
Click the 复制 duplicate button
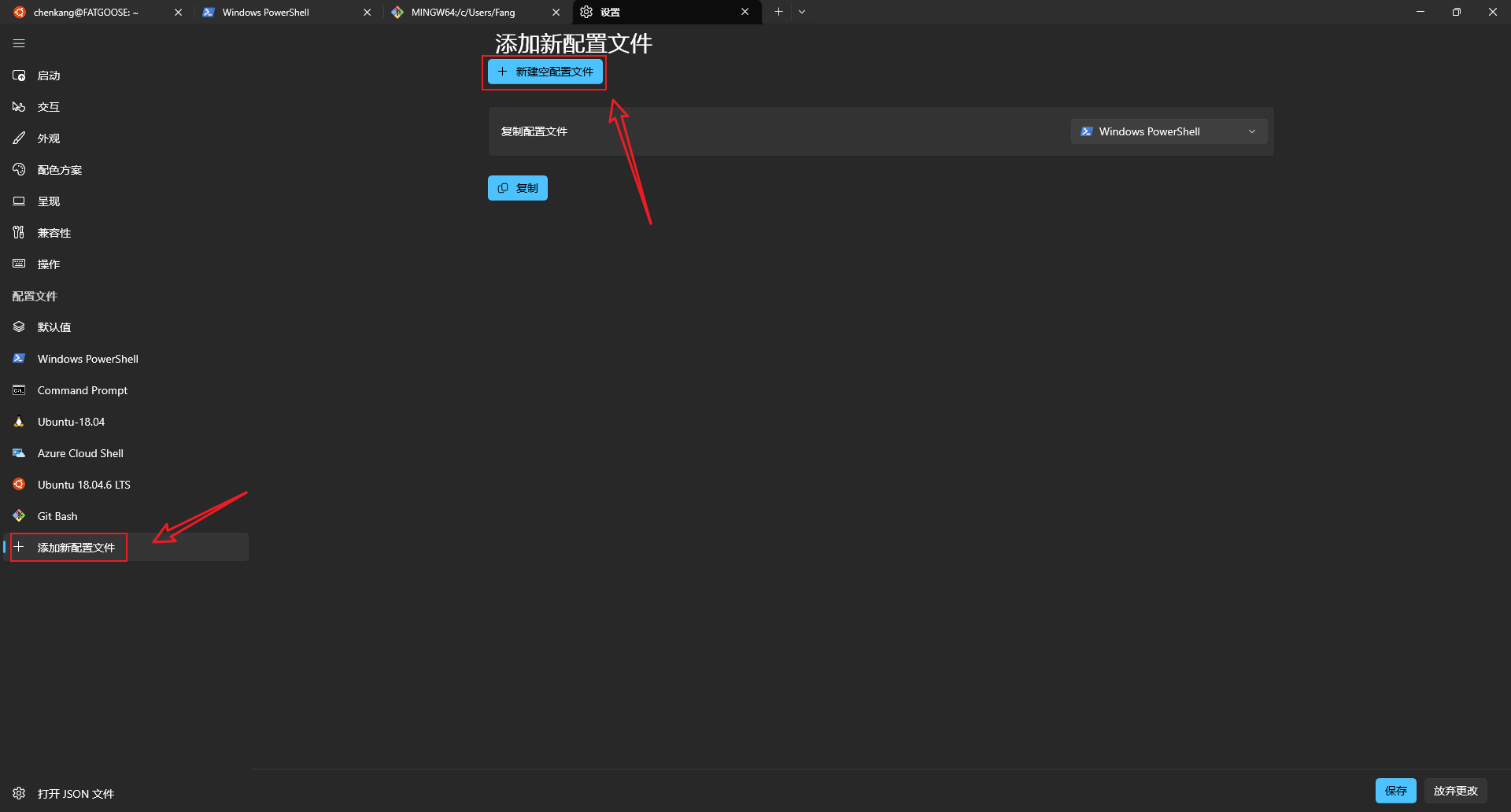[518, 188]
